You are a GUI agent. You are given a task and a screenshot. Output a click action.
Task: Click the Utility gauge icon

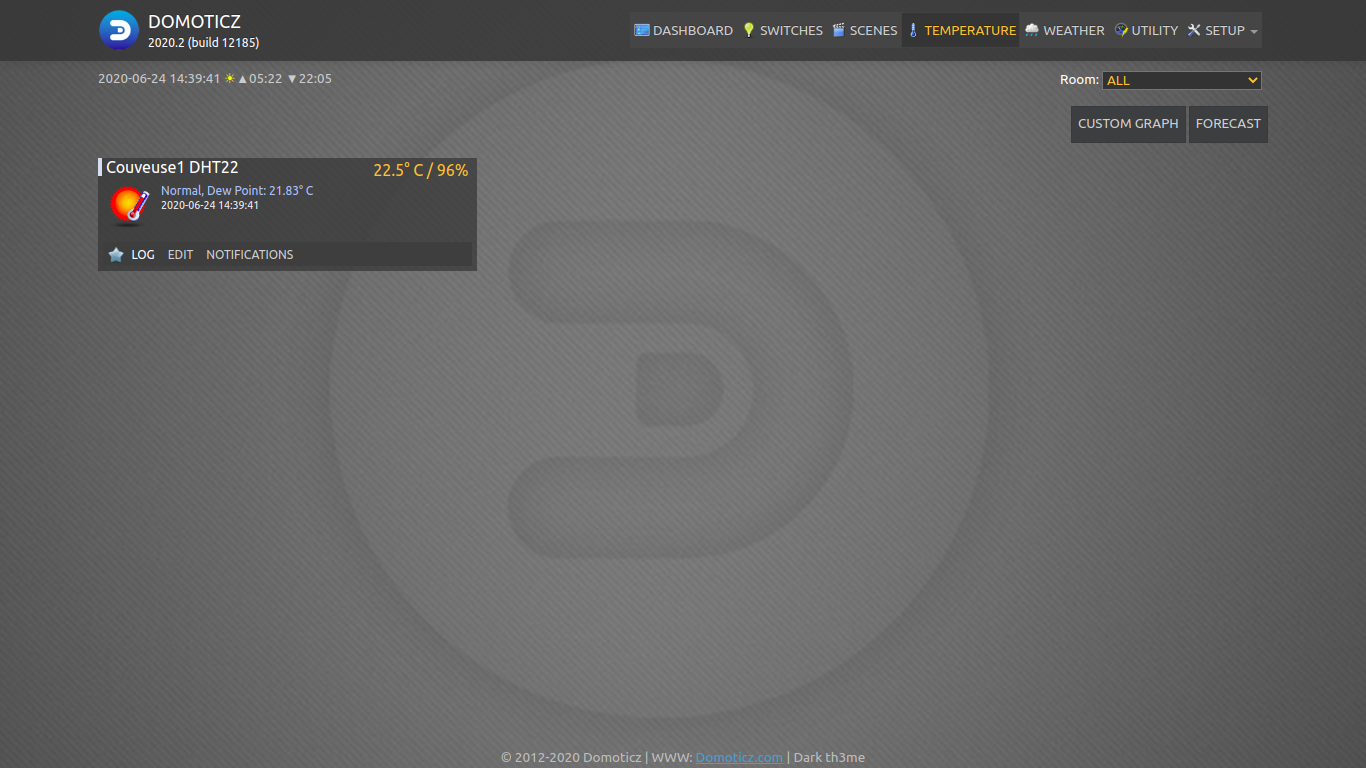pos(1121,30)
